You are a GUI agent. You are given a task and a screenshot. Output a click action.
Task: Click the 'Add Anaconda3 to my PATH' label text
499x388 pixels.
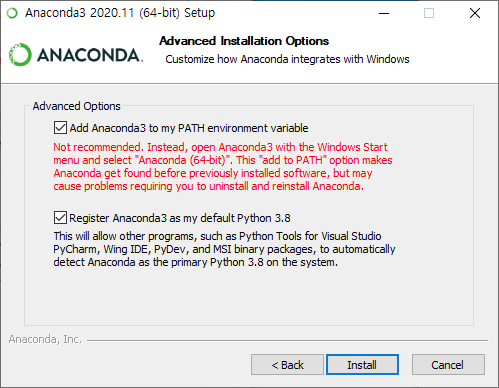pyautogui.click(x=189, y=128)
